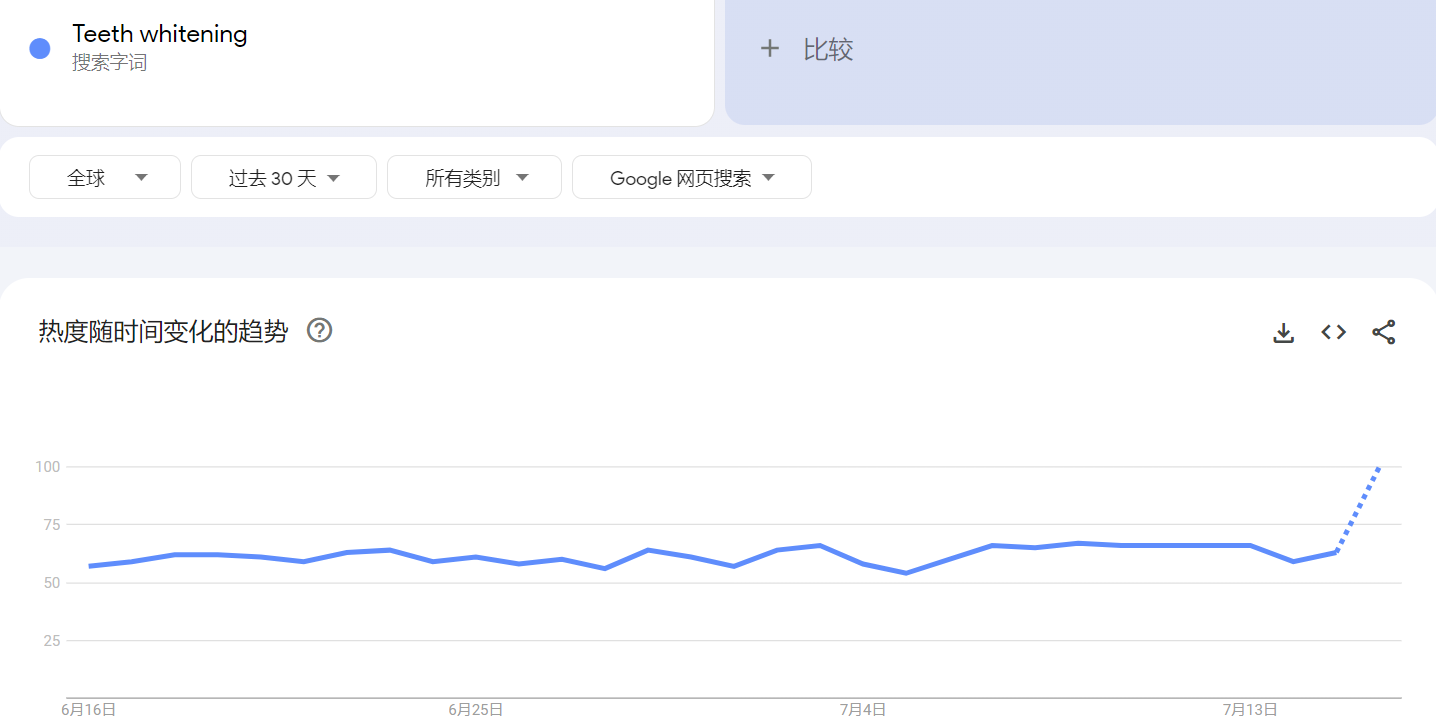This screenshot has width=1436, height=728.
Task: Open the Google 网页搜索 search type dropdown
Action: pos(691,178)
